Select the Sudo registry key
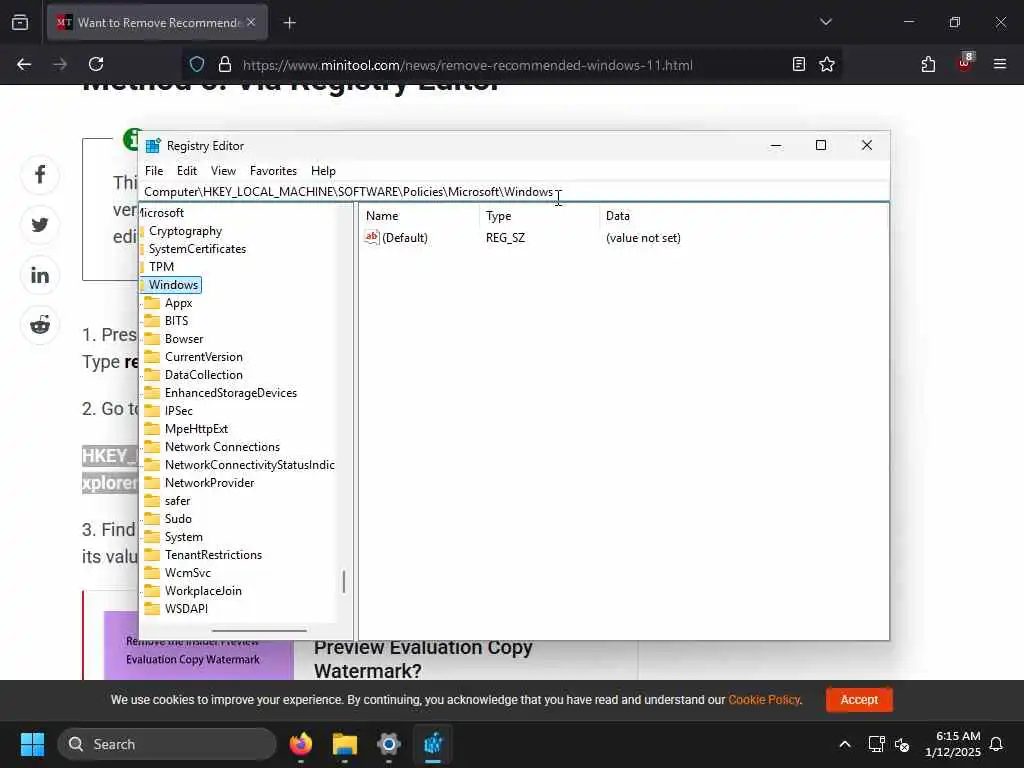This screenshot has width=1024, height=768. [x=178, y=519]
